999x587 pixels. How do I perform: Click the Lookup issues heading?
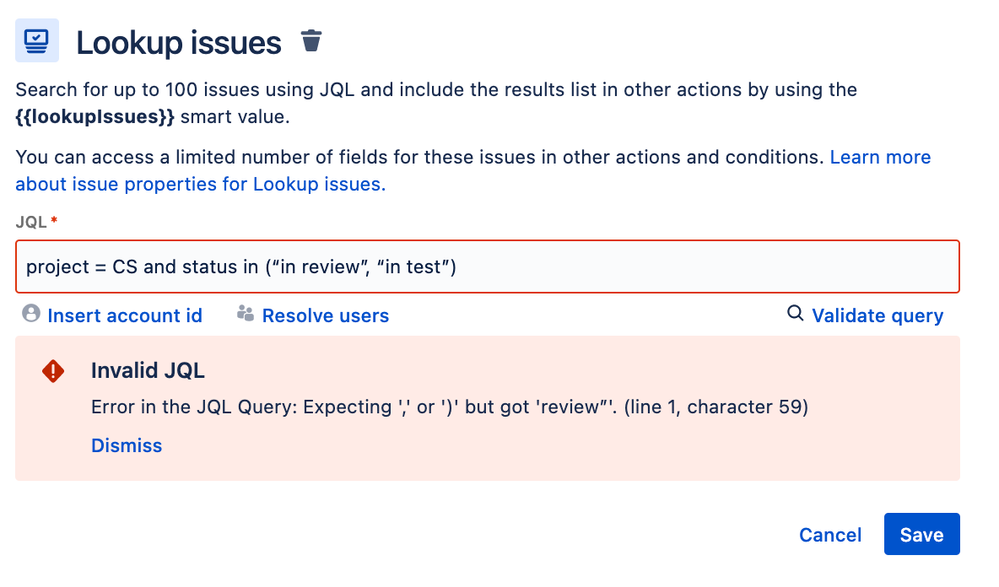(x=179, y=43)
